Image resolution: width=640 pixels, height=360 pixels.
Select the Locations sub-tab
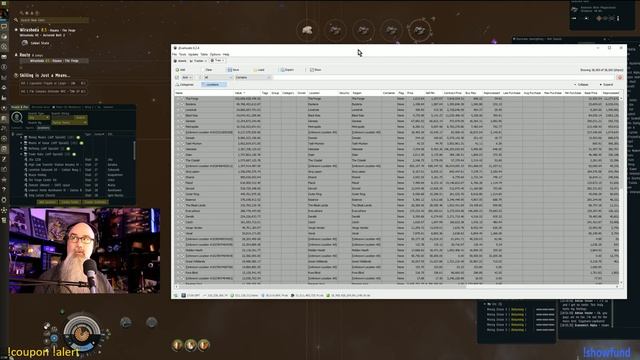coord(43,128)
